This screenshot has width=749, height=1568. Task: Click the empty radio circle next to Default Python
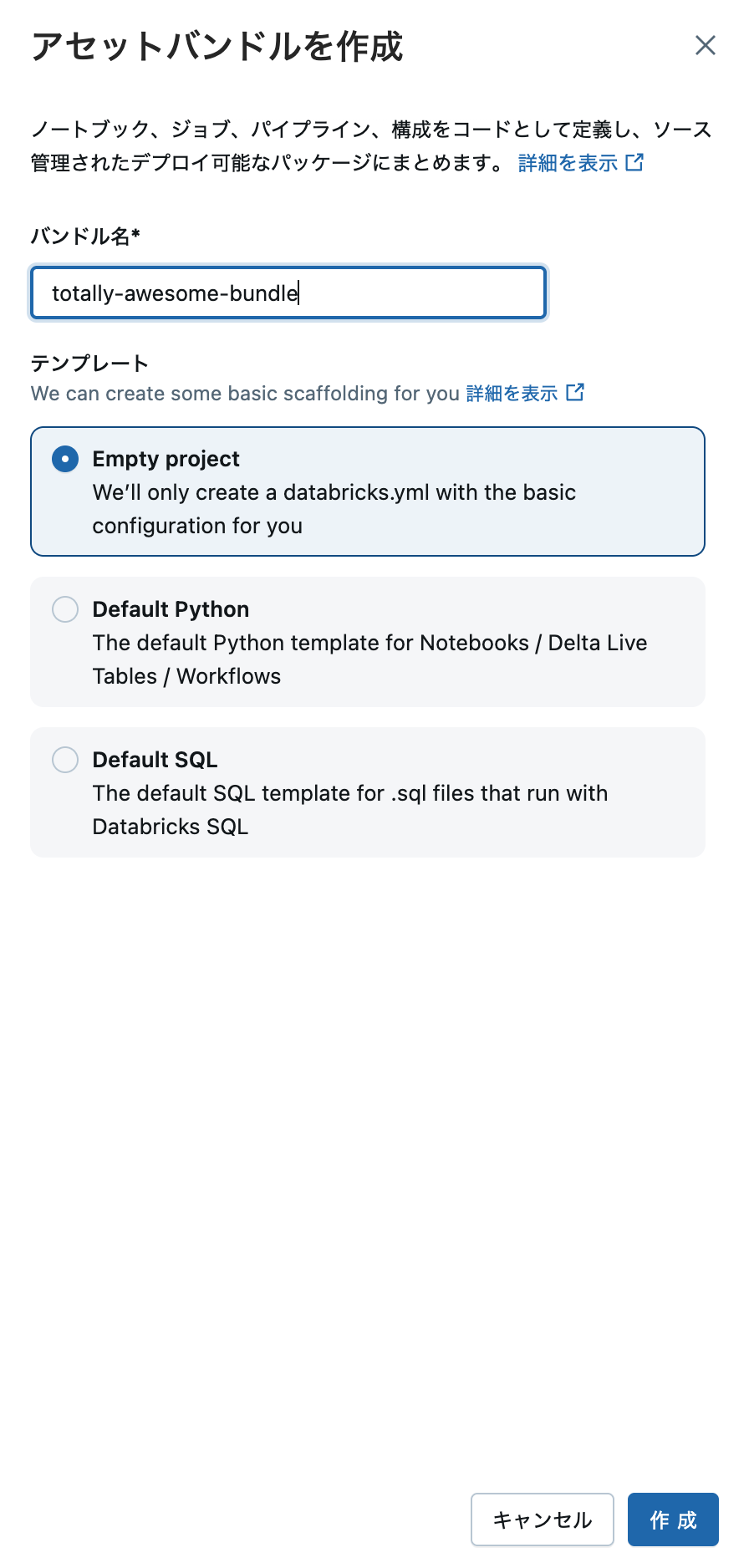(x=64, y=608)
